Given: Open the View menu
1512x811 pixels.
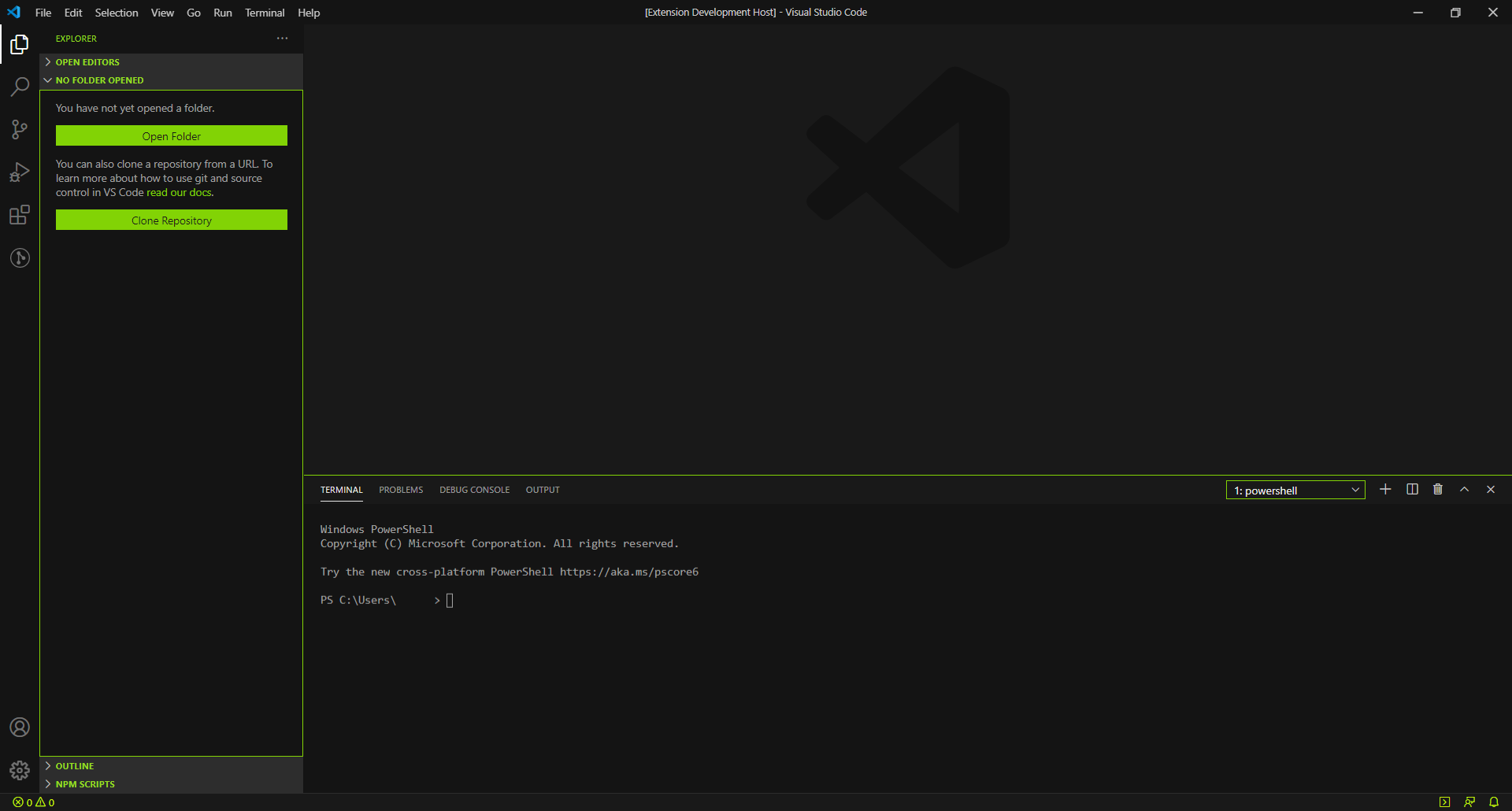Looking at the screenshot, I should (x=162, y=13).
